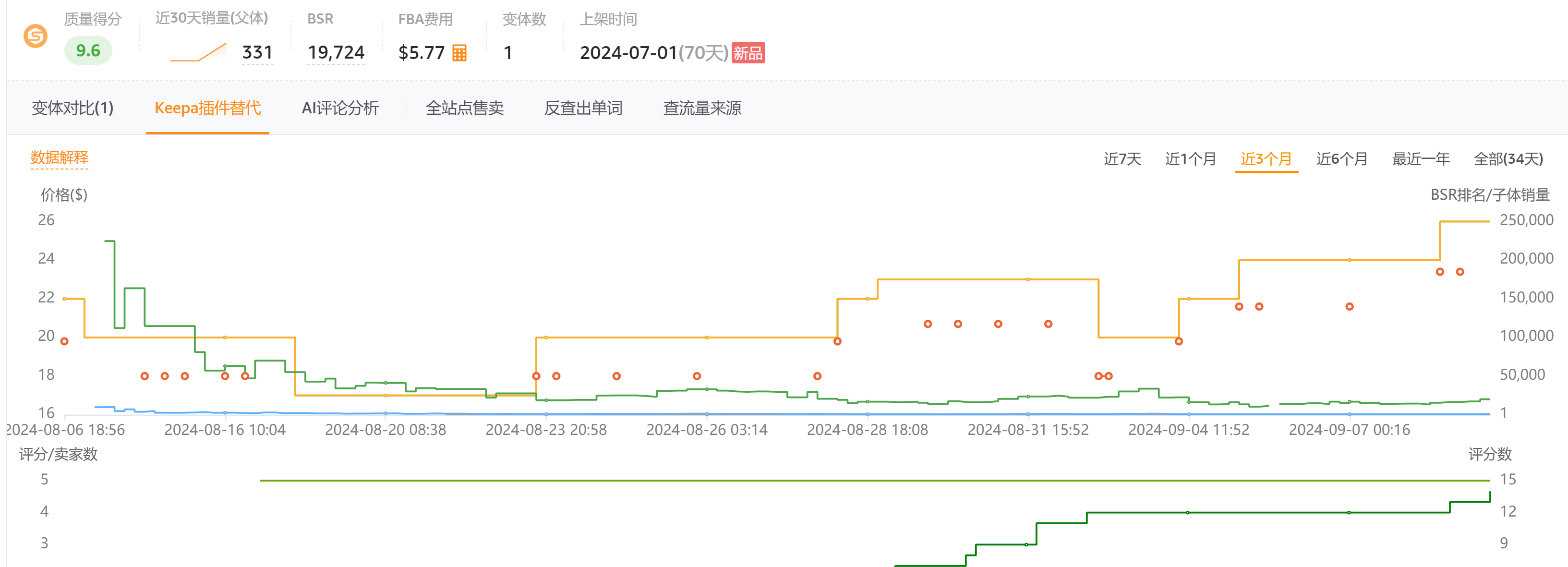Image resolution: width=1568 pixels, height=567 pixels.
Task: Click the 价格($) axis title
Action: [64, 195]
